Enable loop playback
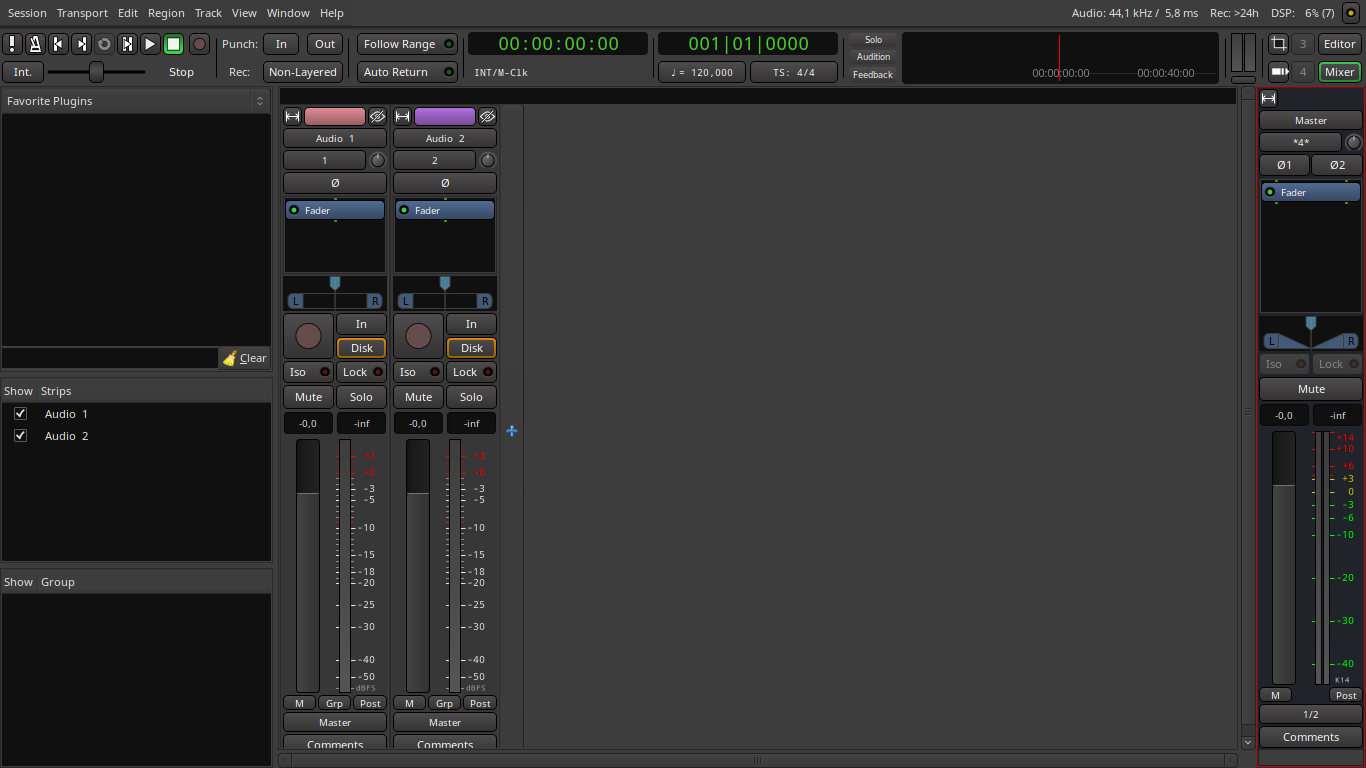The height and width of the screenshot is (768, 1366). pos(104,44)
